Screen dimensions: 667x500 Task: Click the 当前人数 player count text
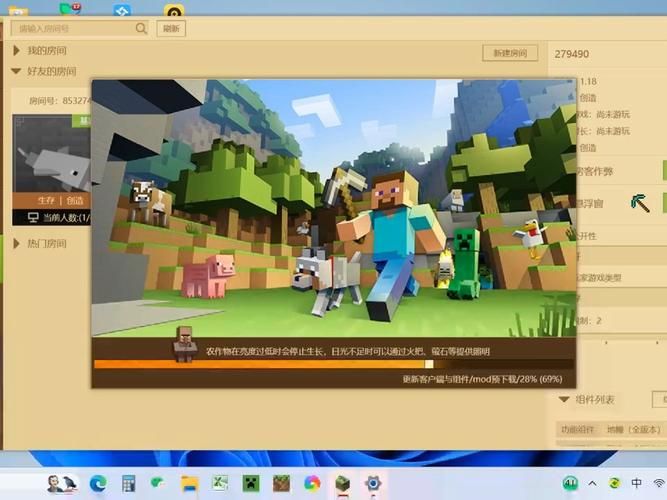tap(67, 218)
